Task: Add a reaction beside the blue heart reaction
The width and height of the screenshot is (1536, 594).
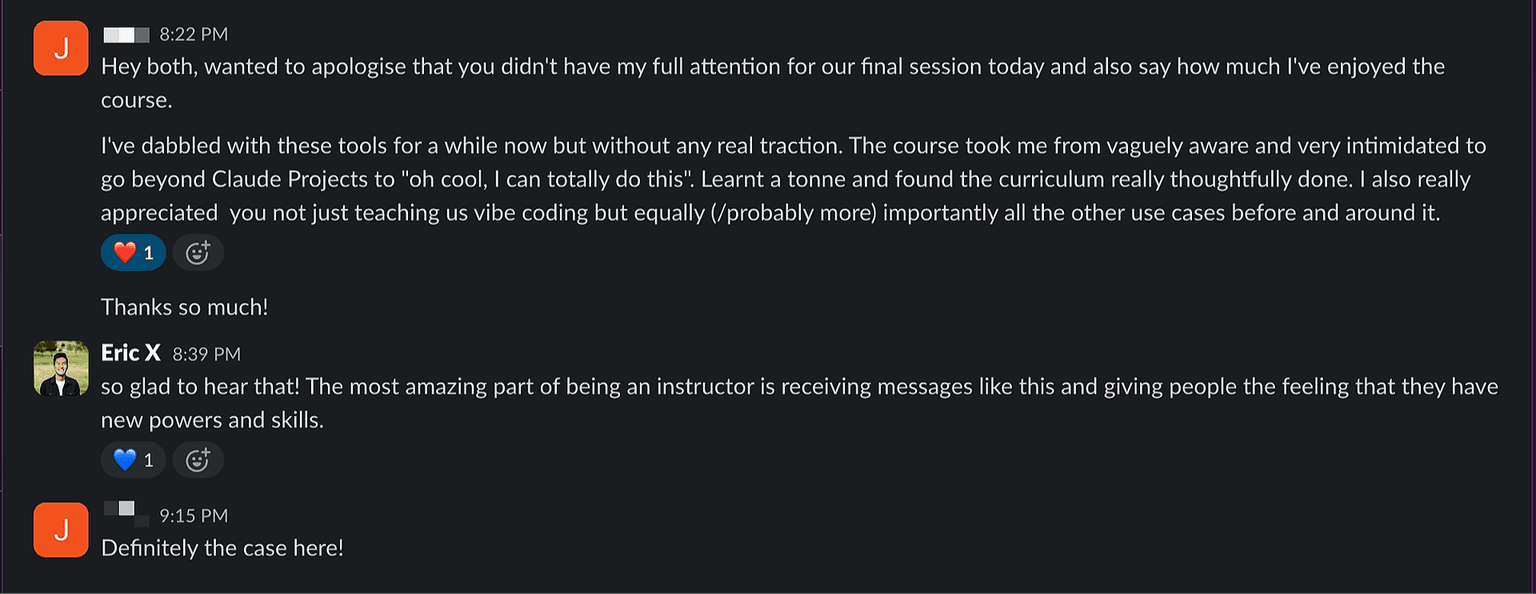Action: 198,460
